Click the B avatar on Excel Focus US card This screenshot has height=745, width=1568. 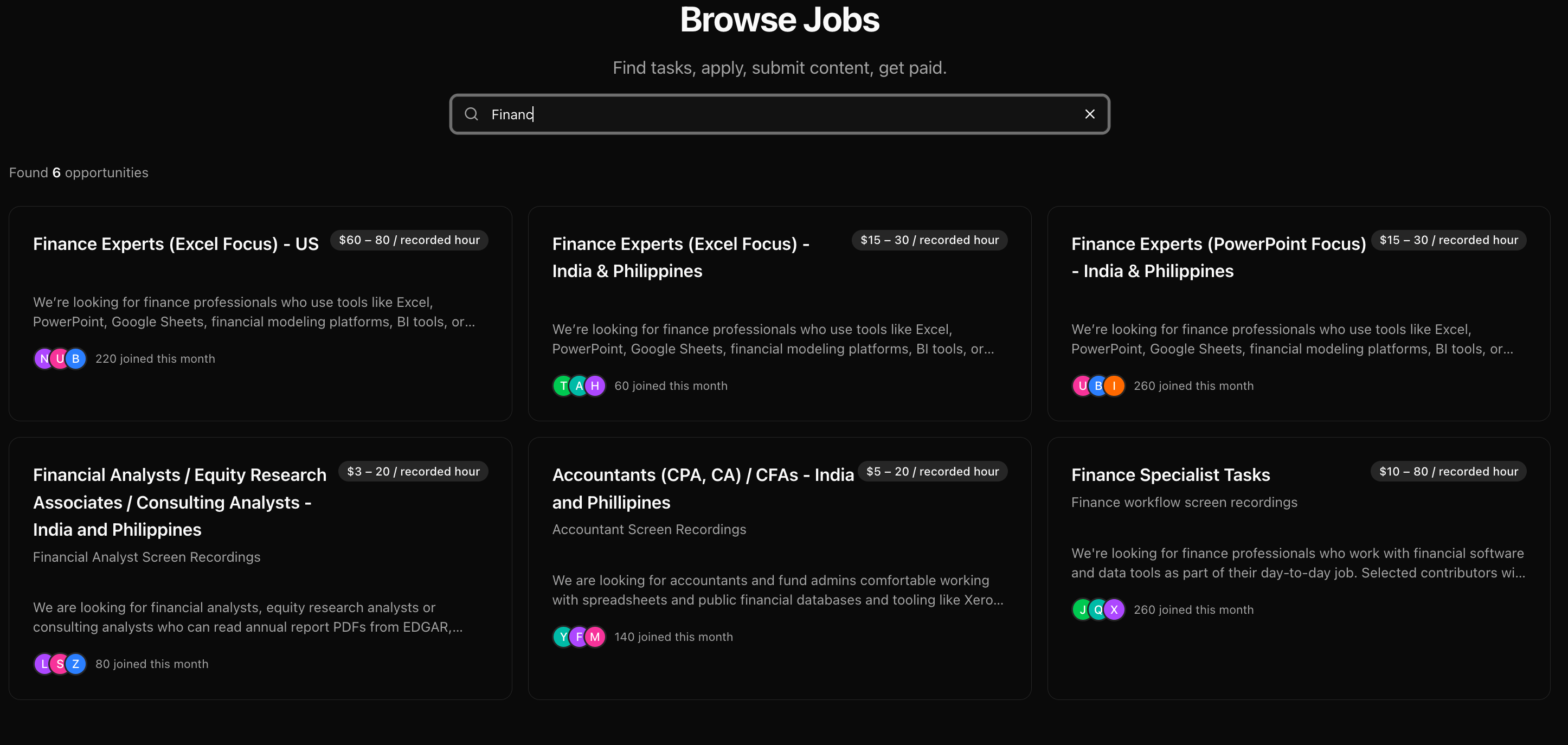tap(75, 358)
